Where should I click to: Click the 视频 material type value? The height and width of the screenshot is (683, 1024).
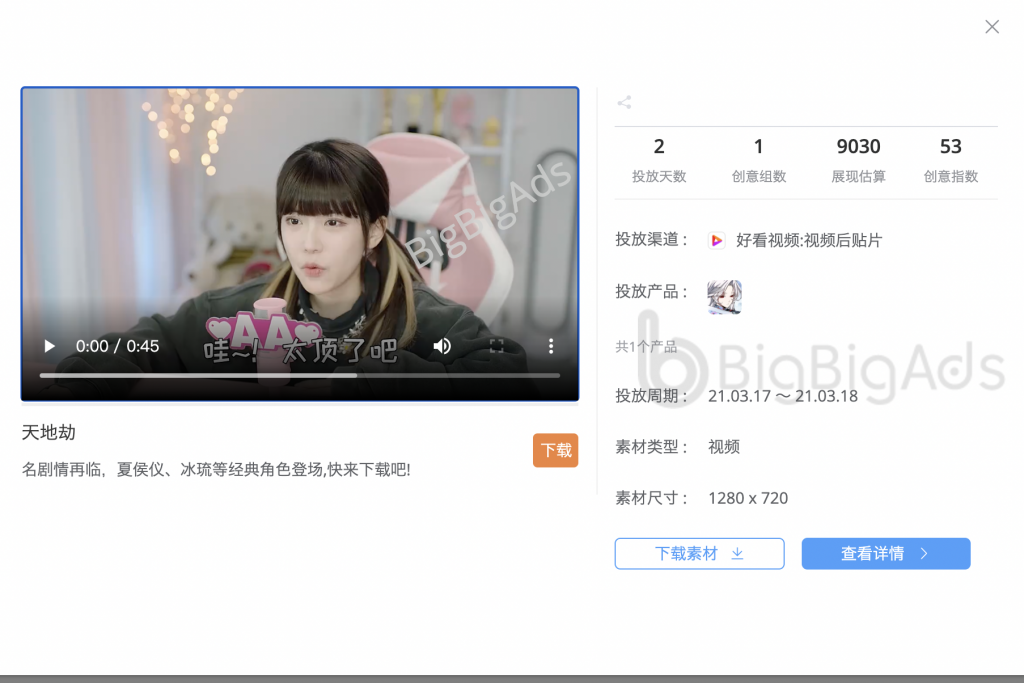(x=724, y=447)
